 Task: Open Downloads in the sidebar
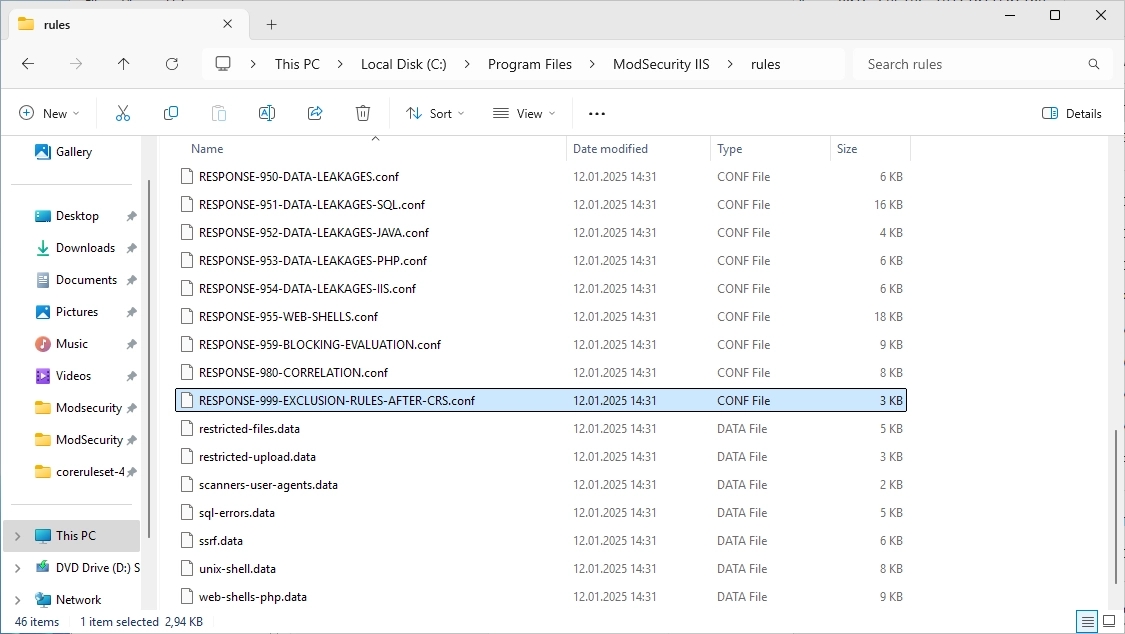tap(85, 248)
